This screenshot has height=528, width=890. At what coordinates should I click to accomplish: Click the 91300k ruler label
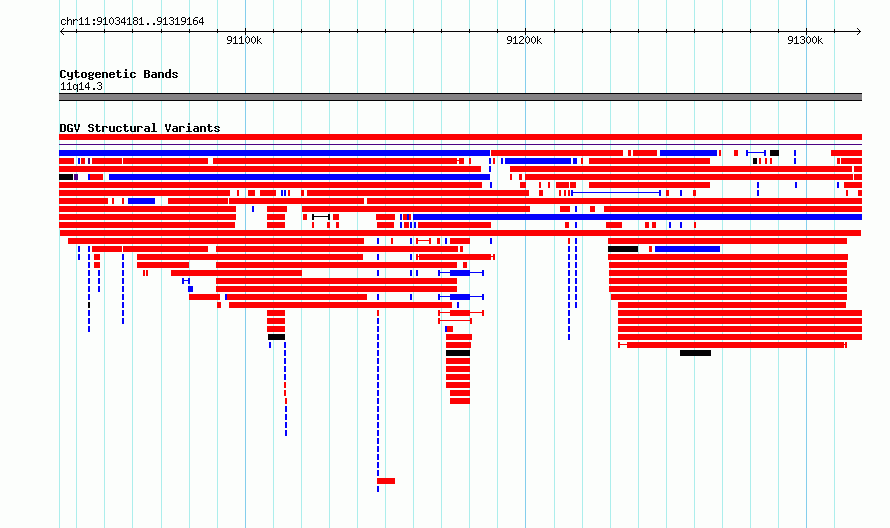click(805, 40)
